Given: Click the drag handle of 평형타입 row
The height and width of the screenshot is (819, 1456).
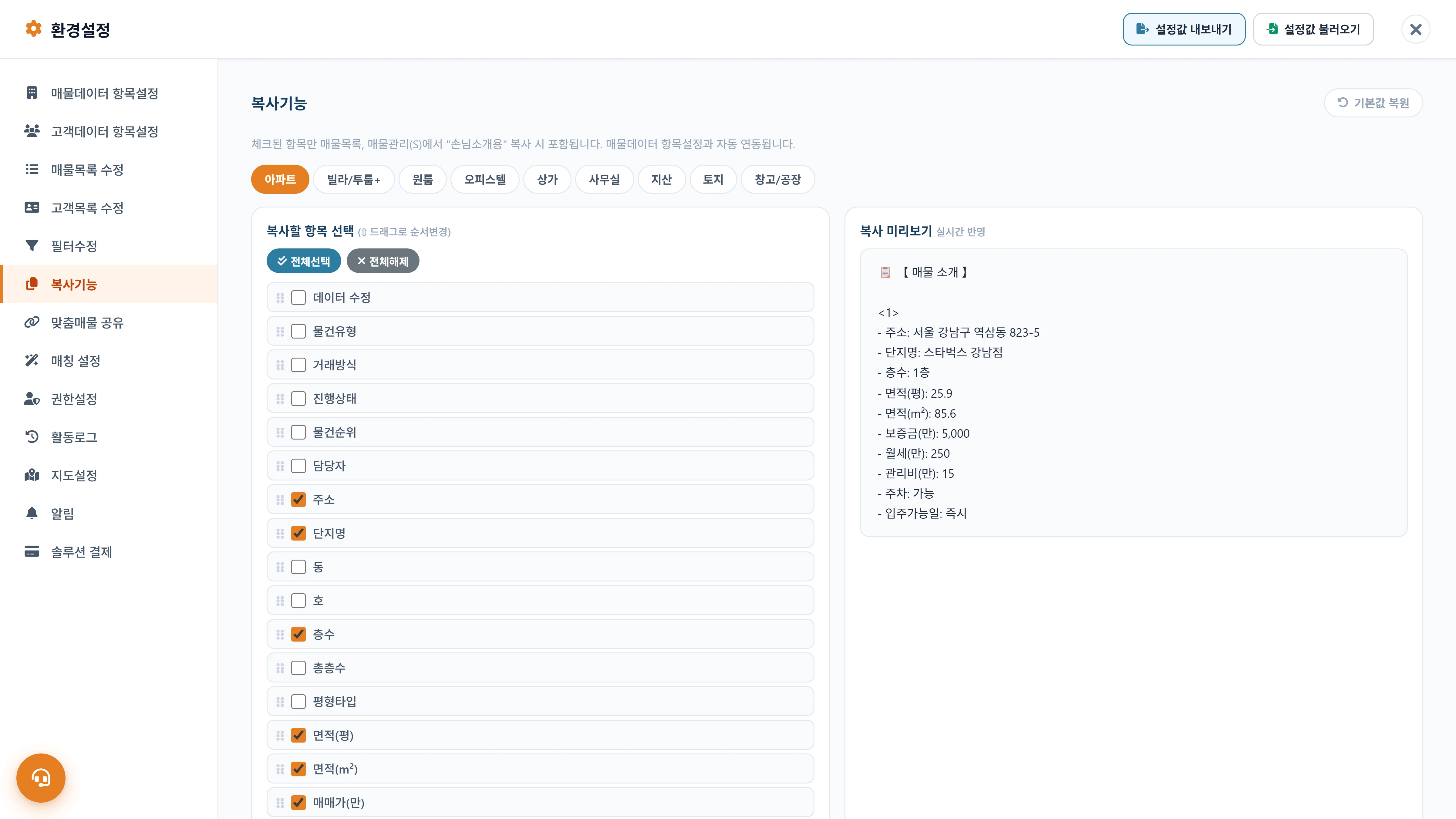Looking at the screenshot, I should pos(280,701).
